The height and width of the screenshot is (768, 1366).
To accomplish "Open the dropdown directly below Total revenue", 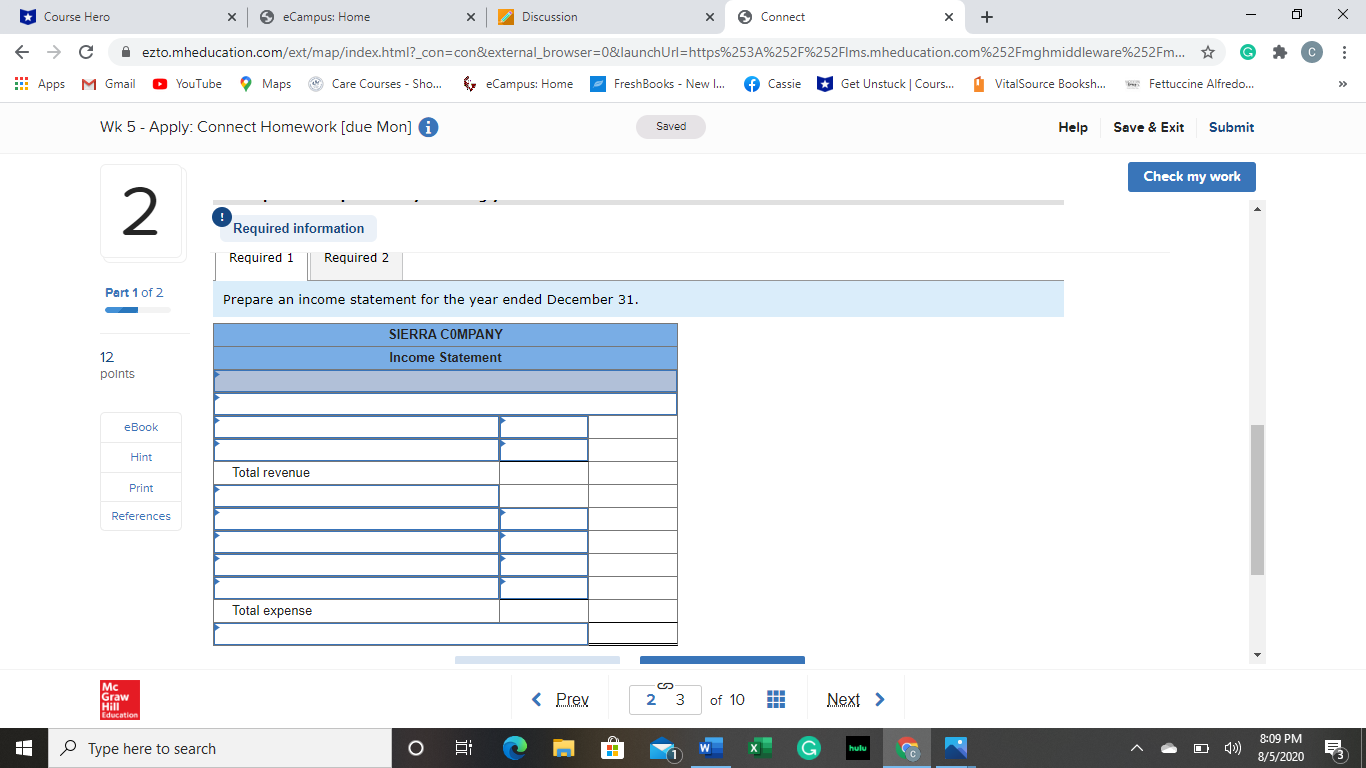I will pyautogui.click(x=356, y=496).
